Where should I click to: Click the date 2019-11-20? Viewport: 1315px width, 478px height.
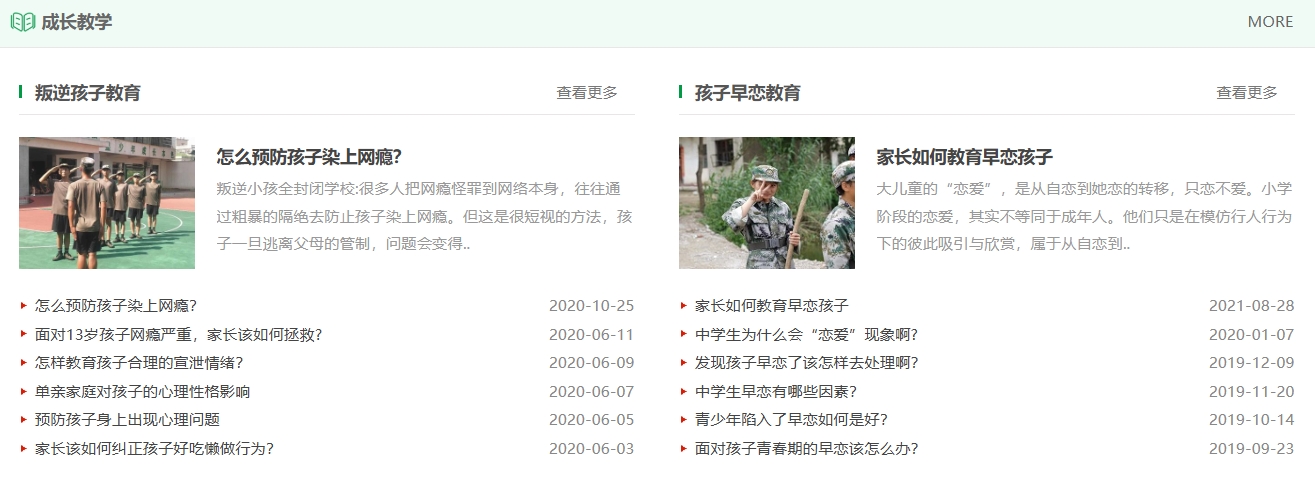(x=1251, y=392)
